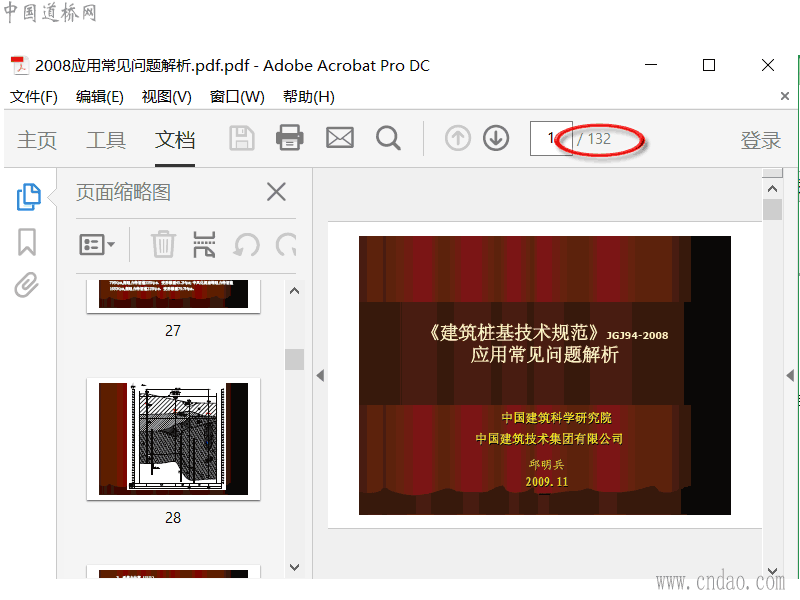Click the displayed PDF title page
This screenshot has height=600, width=800.
click(x=545, y=376)
